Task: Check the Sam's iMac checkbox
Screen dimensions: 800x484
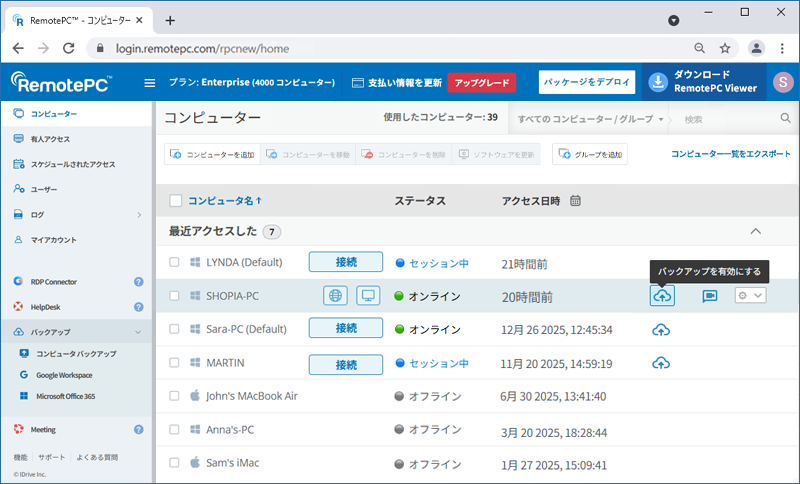Action: [174, 463]
